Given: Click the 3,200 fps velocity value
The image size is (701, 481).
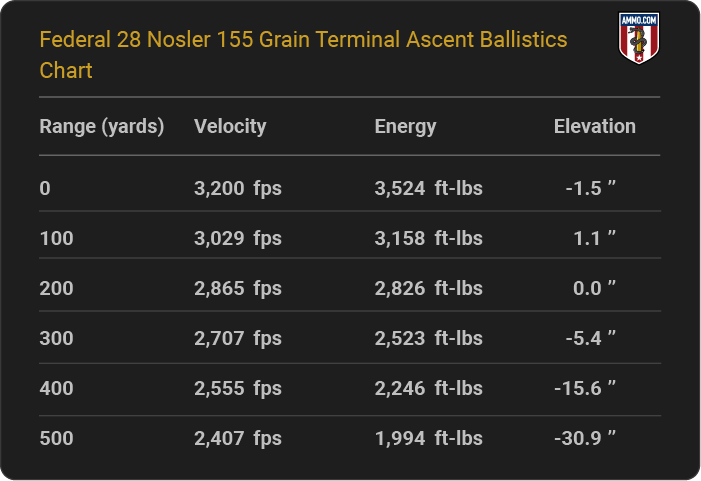Looking at the screenshot, I should click(238, 188).
